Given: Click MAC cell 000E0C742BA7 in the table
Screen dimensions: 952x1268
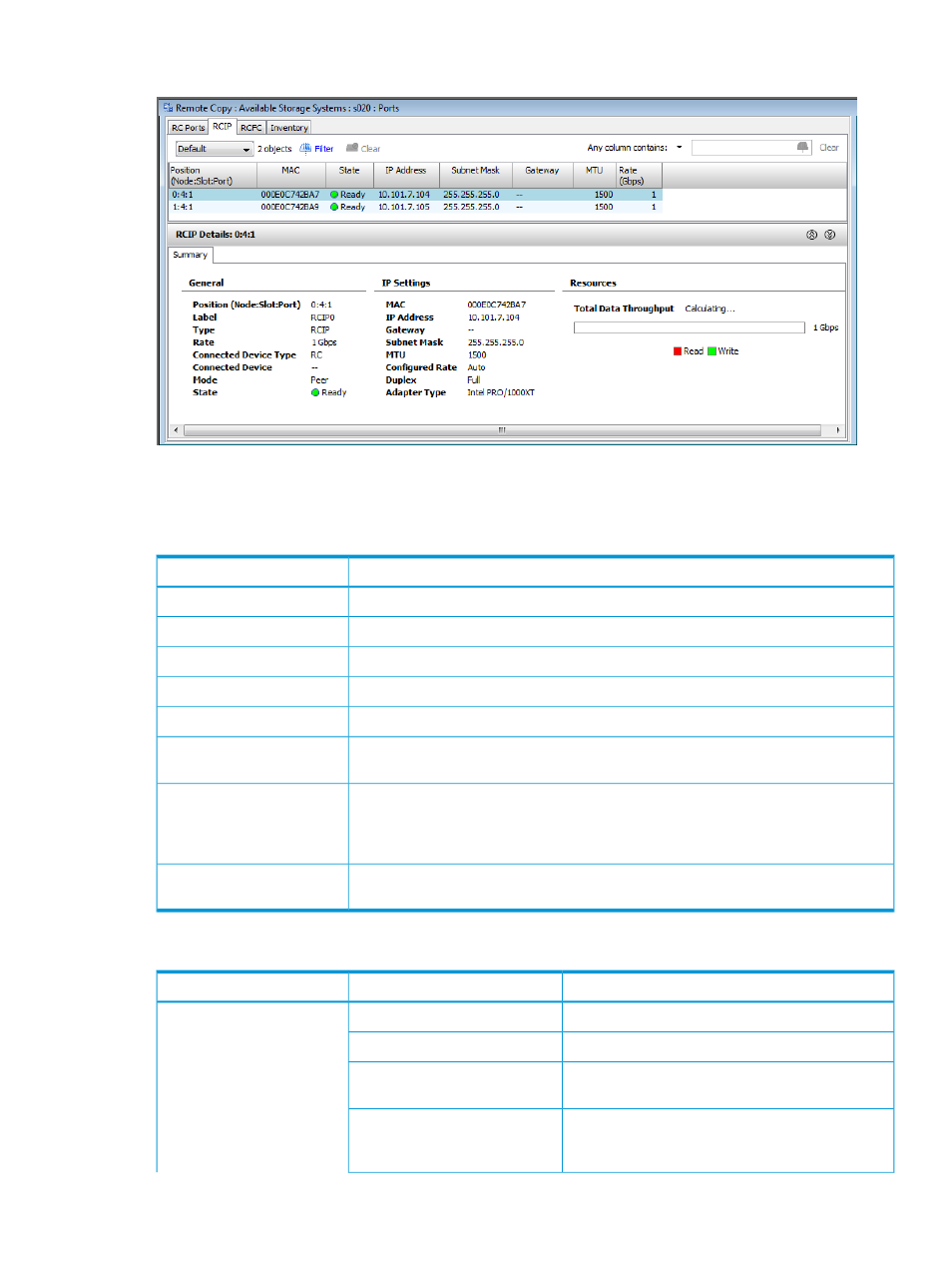Looking at the screenshot, I should coord(290,195).
